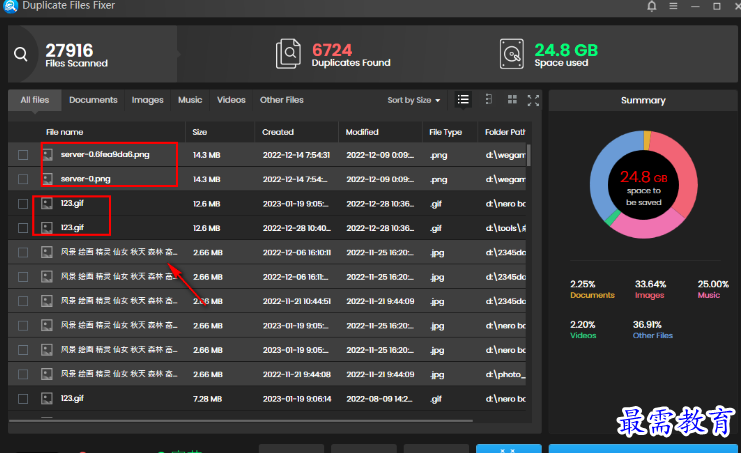Switch to the Images tab
Screen dimensions: 741x453
[147, 100]
